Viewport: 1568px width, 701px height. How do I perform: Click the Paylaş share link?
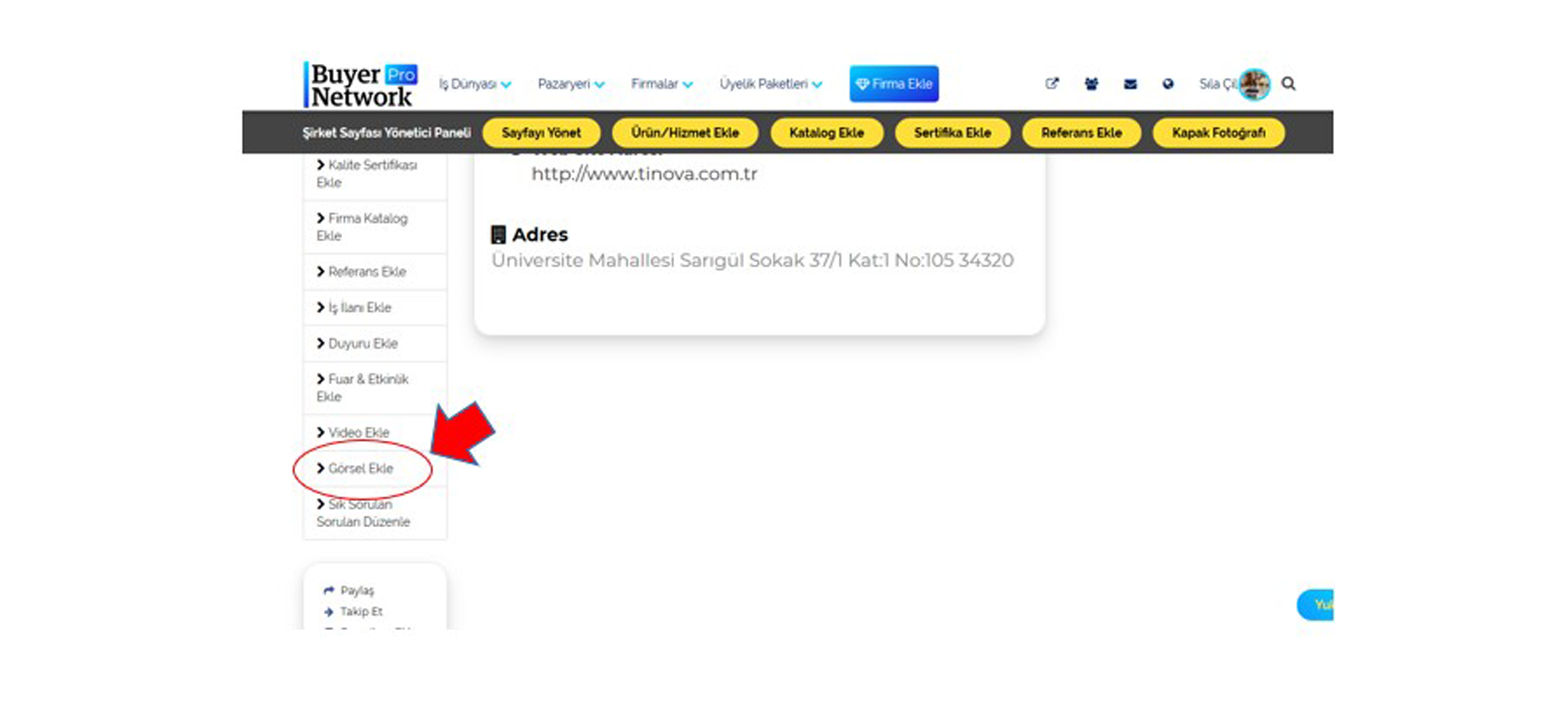[349, 590]
